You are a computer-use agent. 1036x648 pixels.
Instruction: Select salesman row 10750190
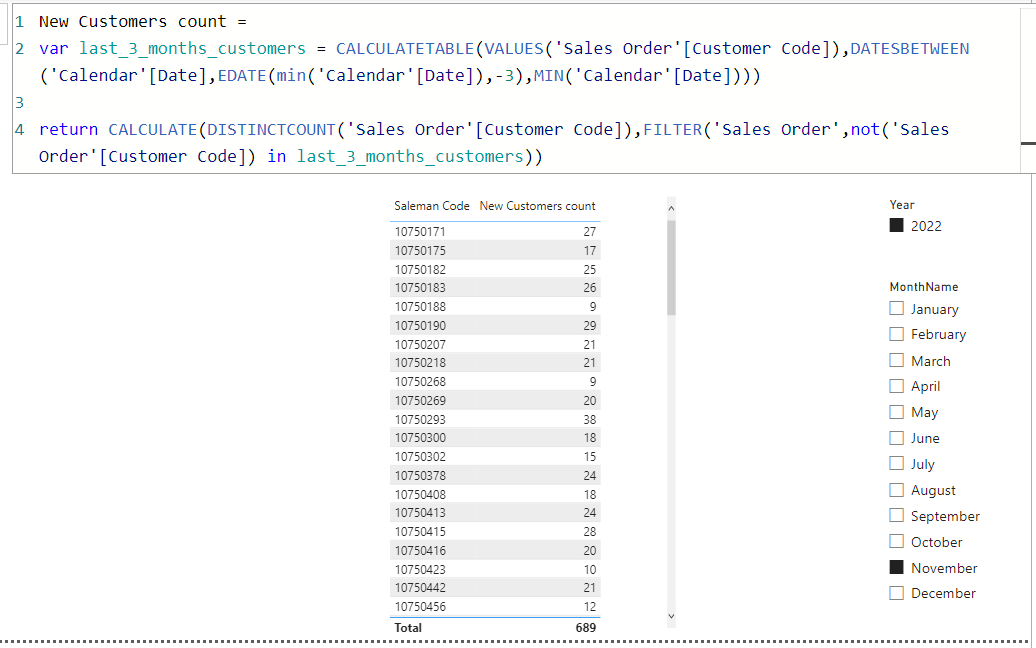pyautogui.click(x=495, y=326)
